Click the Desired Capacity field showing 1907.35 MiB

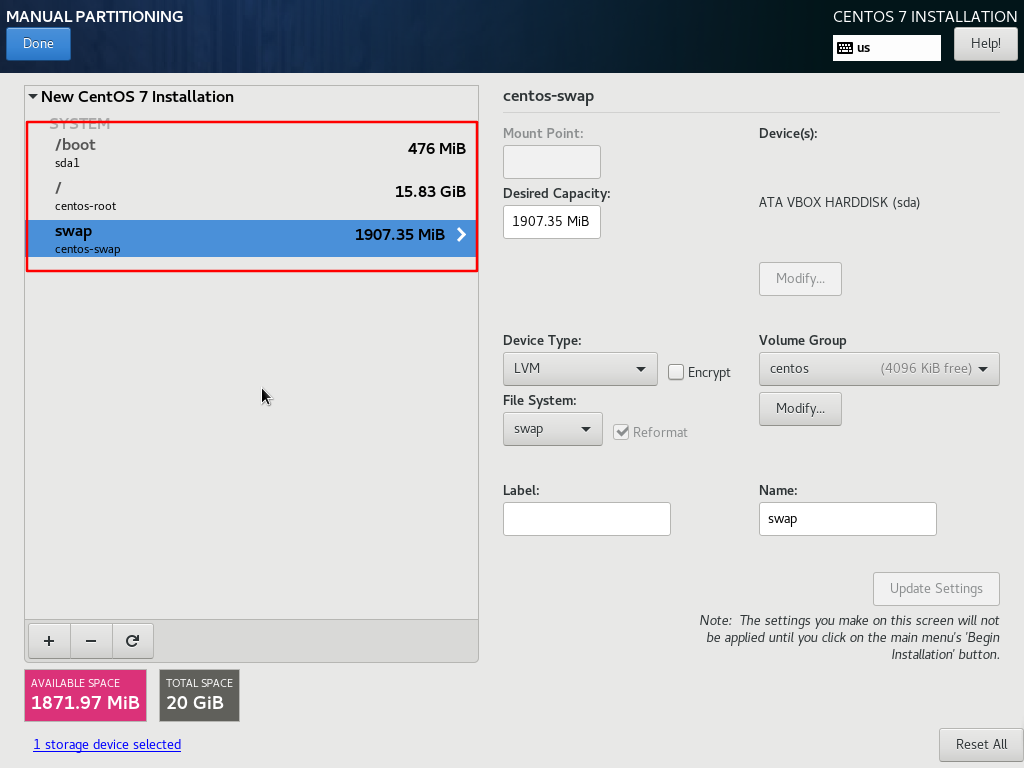[x=552, y=222]
